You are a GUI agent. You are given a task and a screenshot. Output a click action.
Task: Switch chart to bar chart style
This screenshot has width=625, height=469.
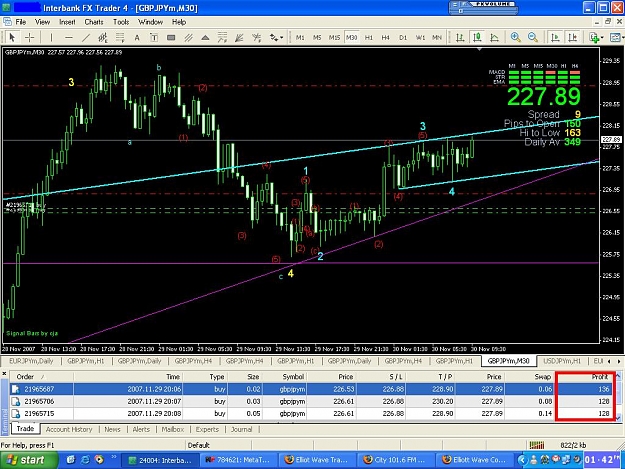click(460, 37)
